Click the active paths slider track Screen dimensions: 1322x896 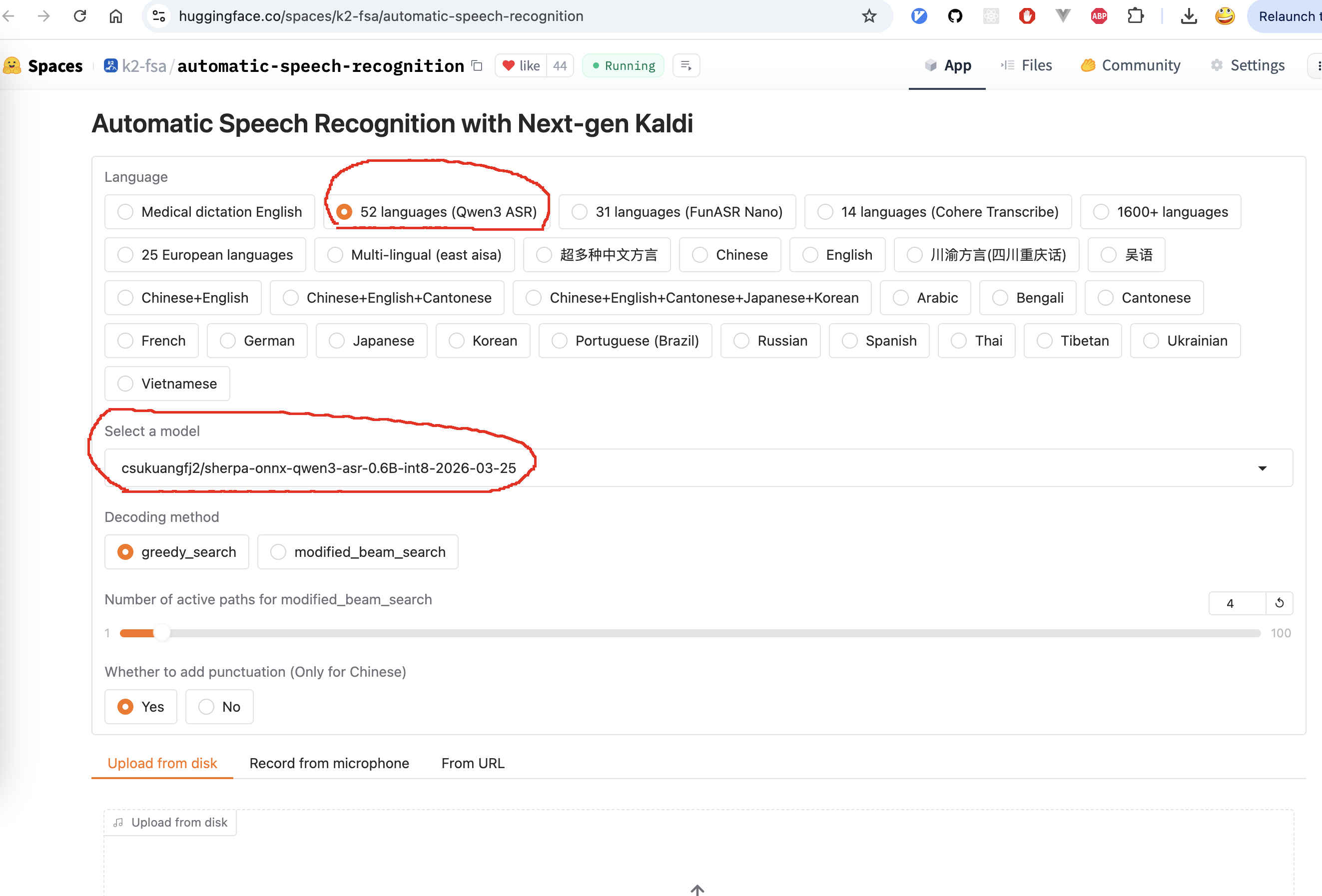click(x=682, y=633)
